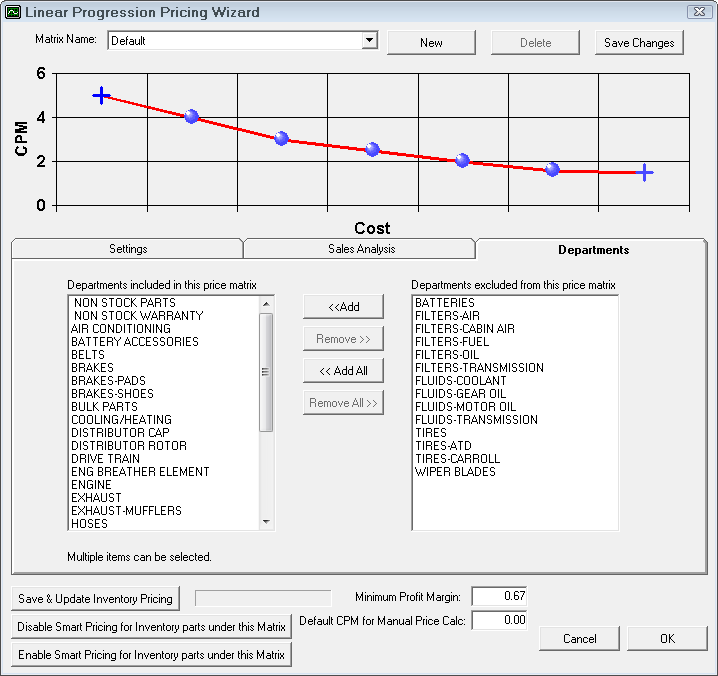Click the New matrix button
Image resolution: width=718 pixels, height=676 pixels.
(x=431, y=43)
